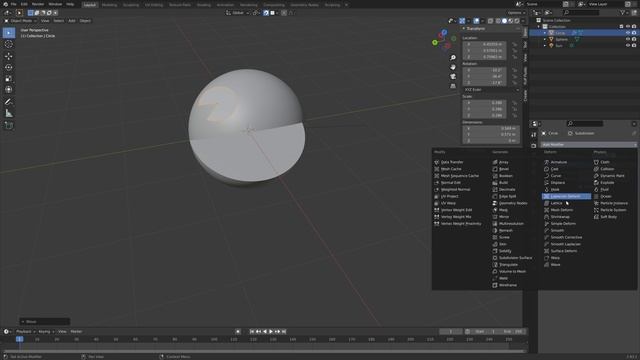Image resolution: width=640 pixels, height=360 pixels.
Task: Open the Edit menu
Action: 24,4
